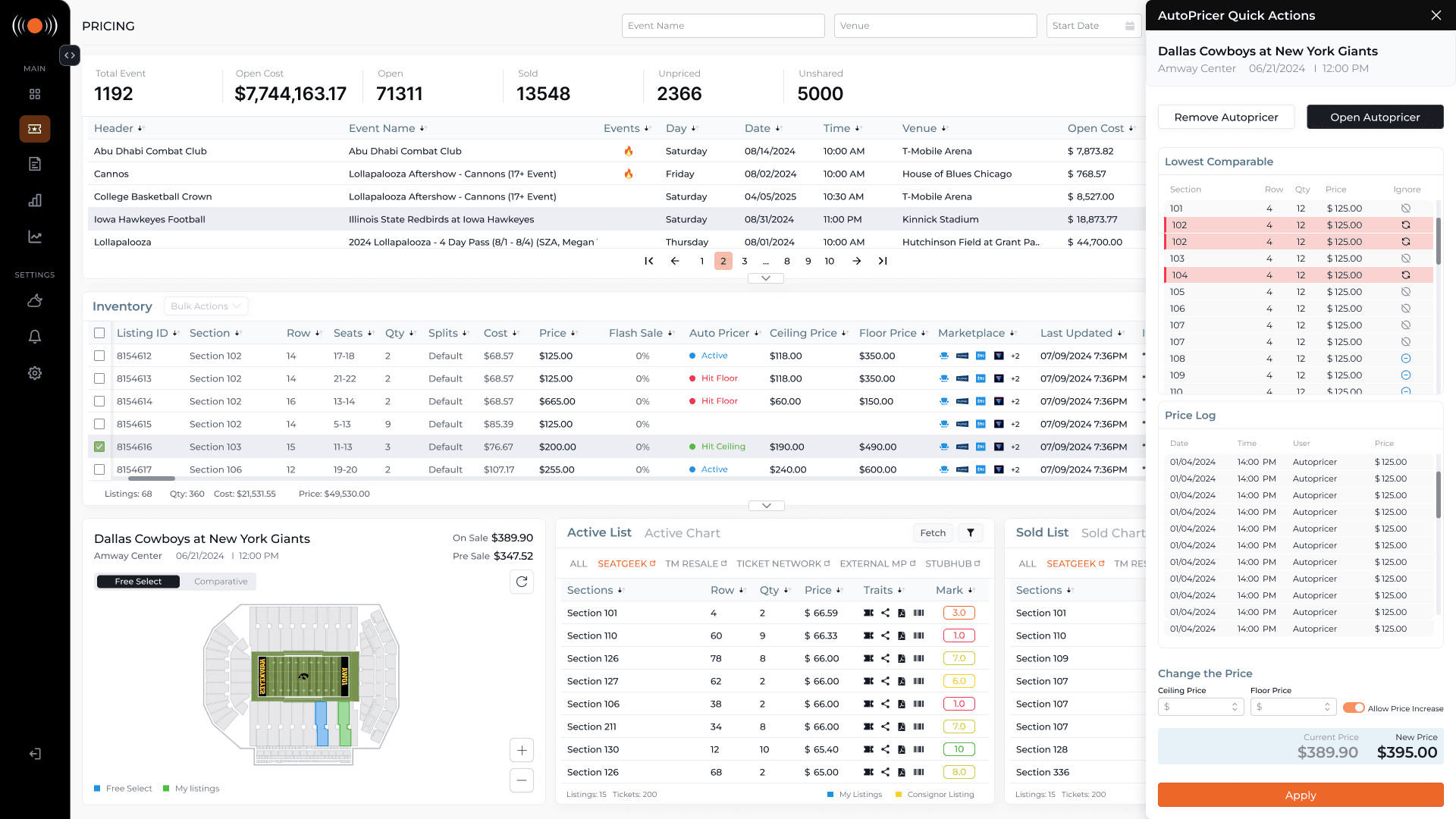Refresh the stadium seating map
The height and width of the screenshot is (819, 1456).
coord(522,582)
